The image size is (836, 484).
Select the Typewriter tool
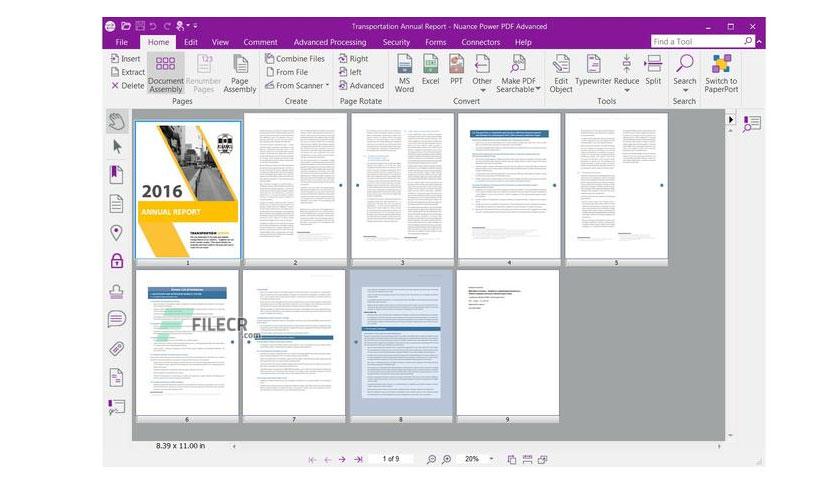click(x=593, y=70)
